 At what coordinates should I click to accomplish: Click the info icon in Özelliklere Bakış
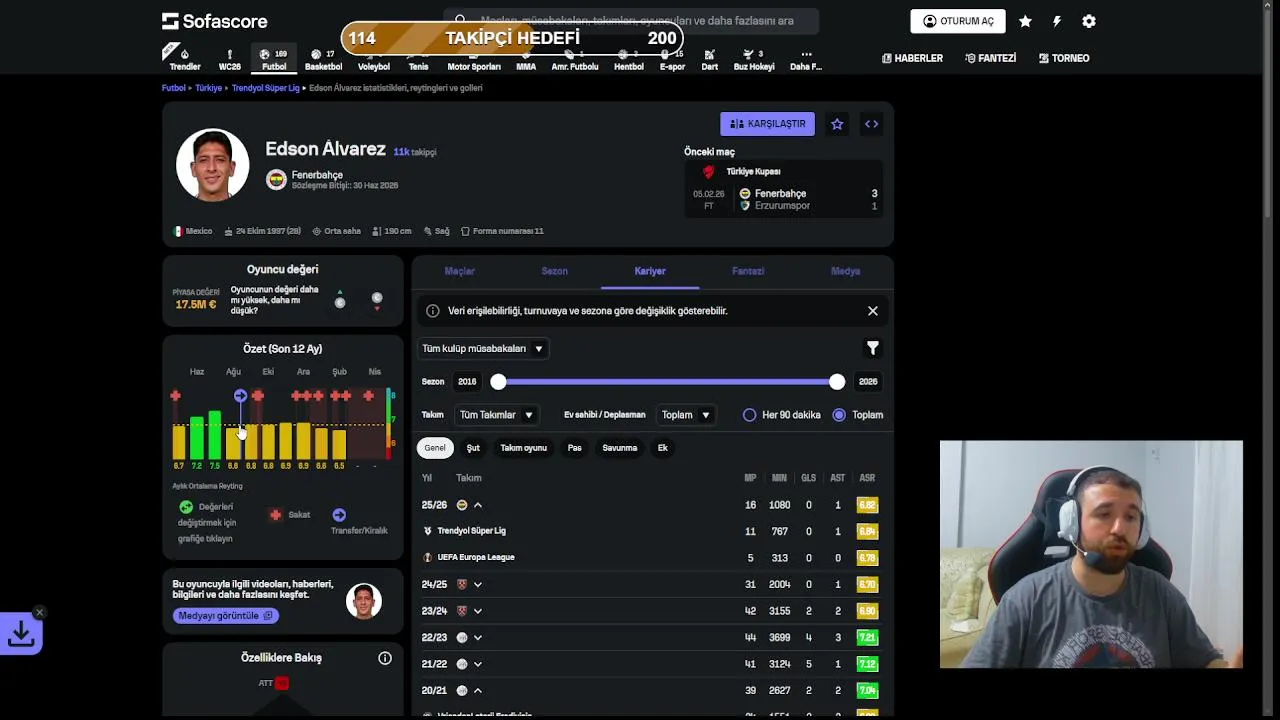[x=385, y=658]
